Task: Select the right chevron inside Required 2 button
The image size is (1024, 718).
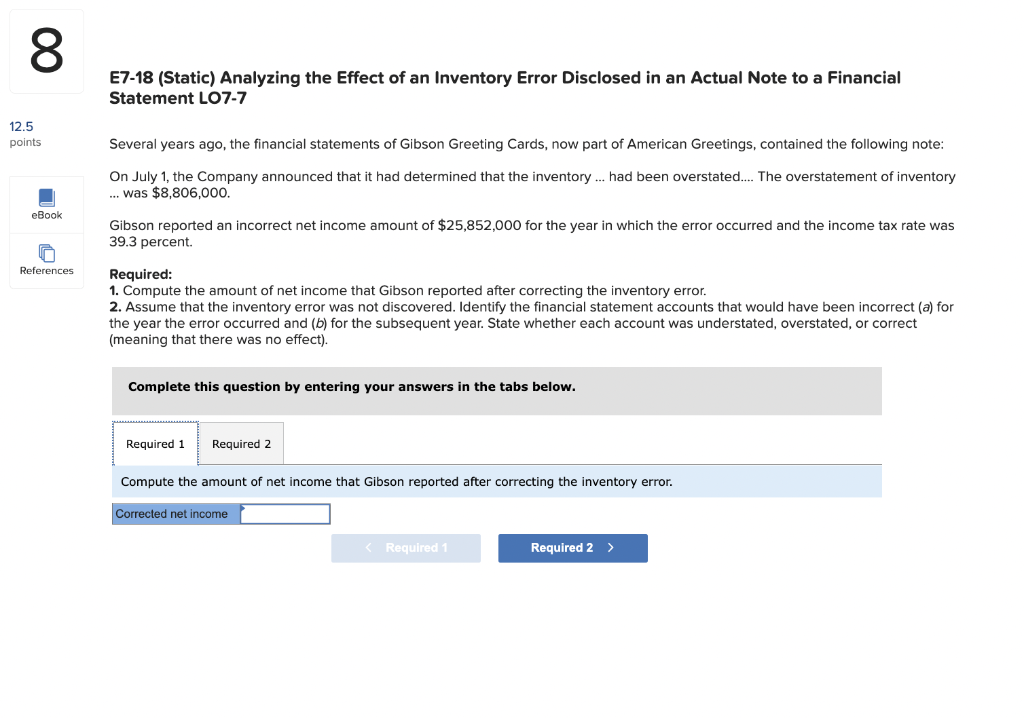Action: tap(611, 548)
